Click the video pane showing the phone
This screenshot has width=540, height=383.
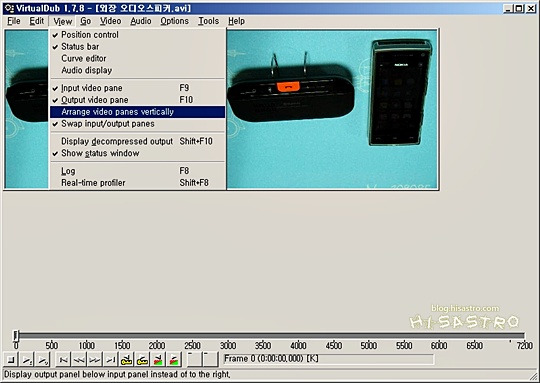click(332, 110)
